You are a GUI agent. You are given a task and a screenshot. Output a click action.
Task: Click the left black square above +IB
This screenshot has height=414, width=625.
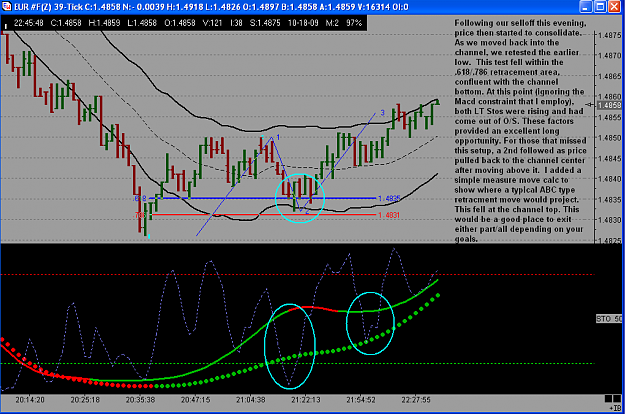tap(608, 398)
